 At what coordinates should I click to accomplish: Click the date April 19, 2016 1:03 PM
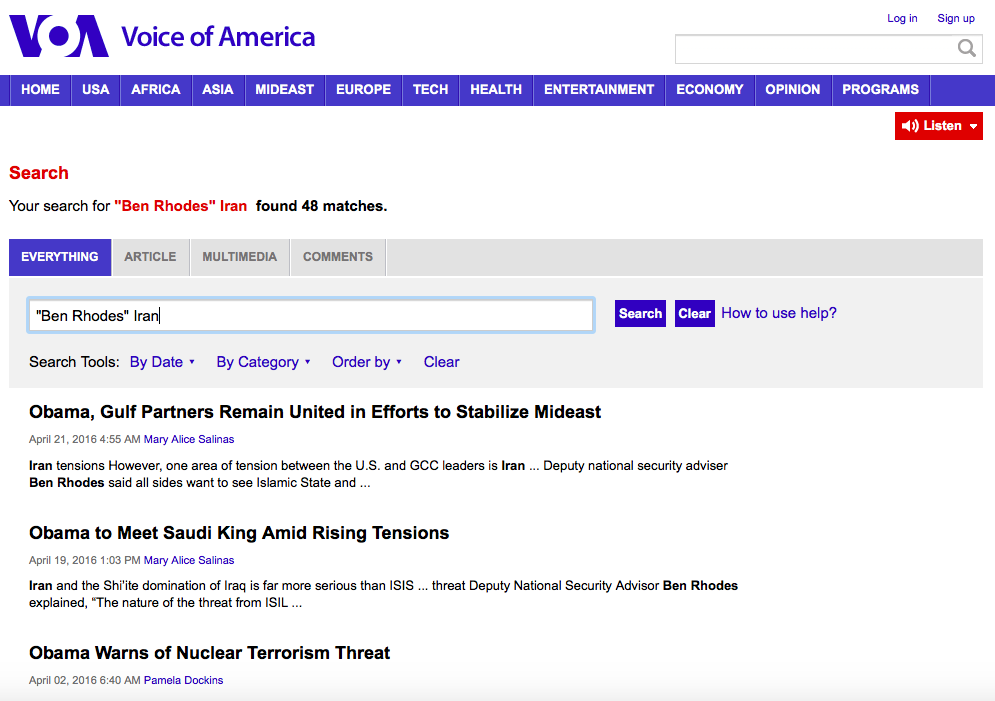pos(84,560)
